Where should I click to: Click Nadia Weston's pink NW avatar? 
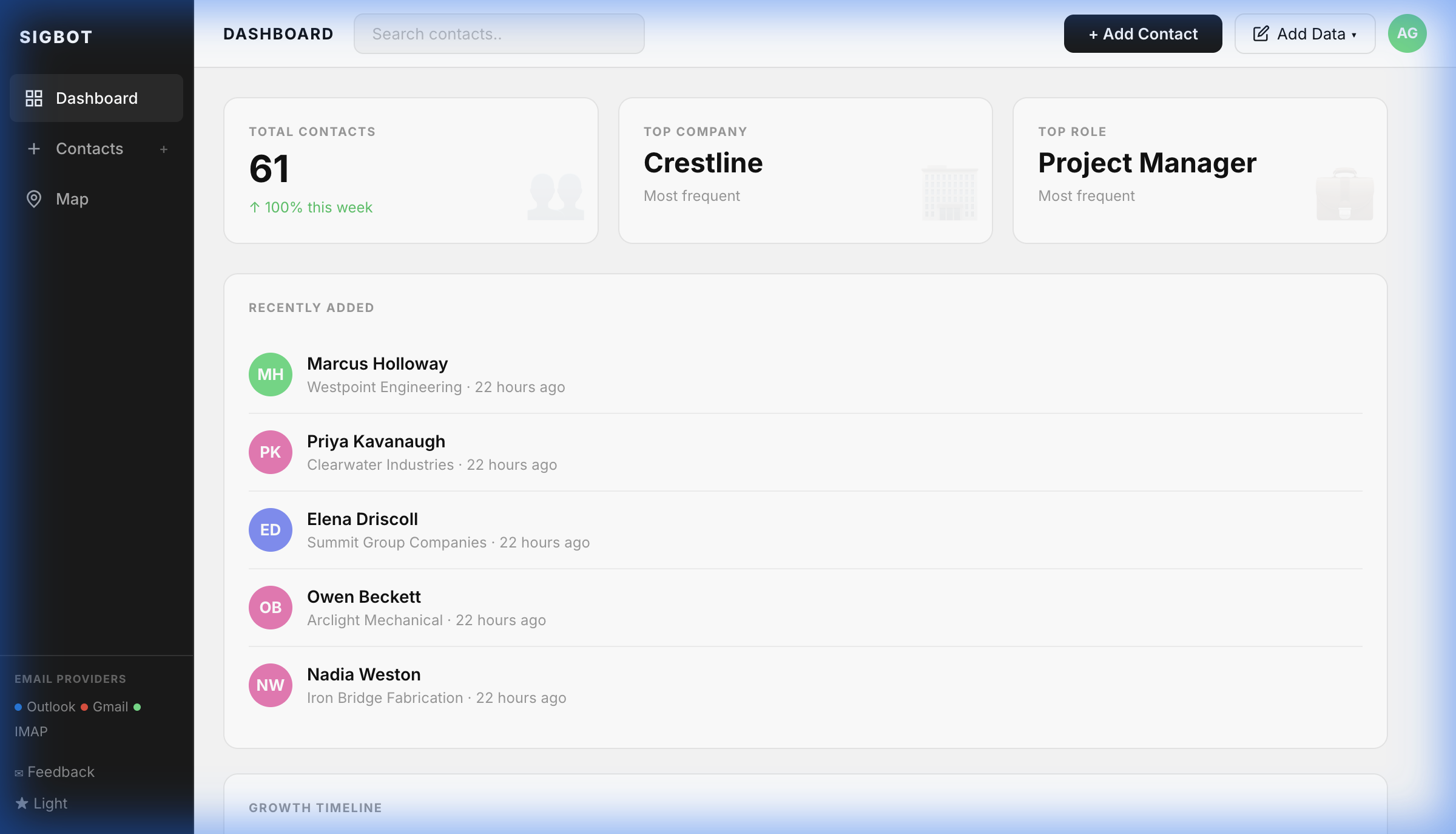point(270,685)
